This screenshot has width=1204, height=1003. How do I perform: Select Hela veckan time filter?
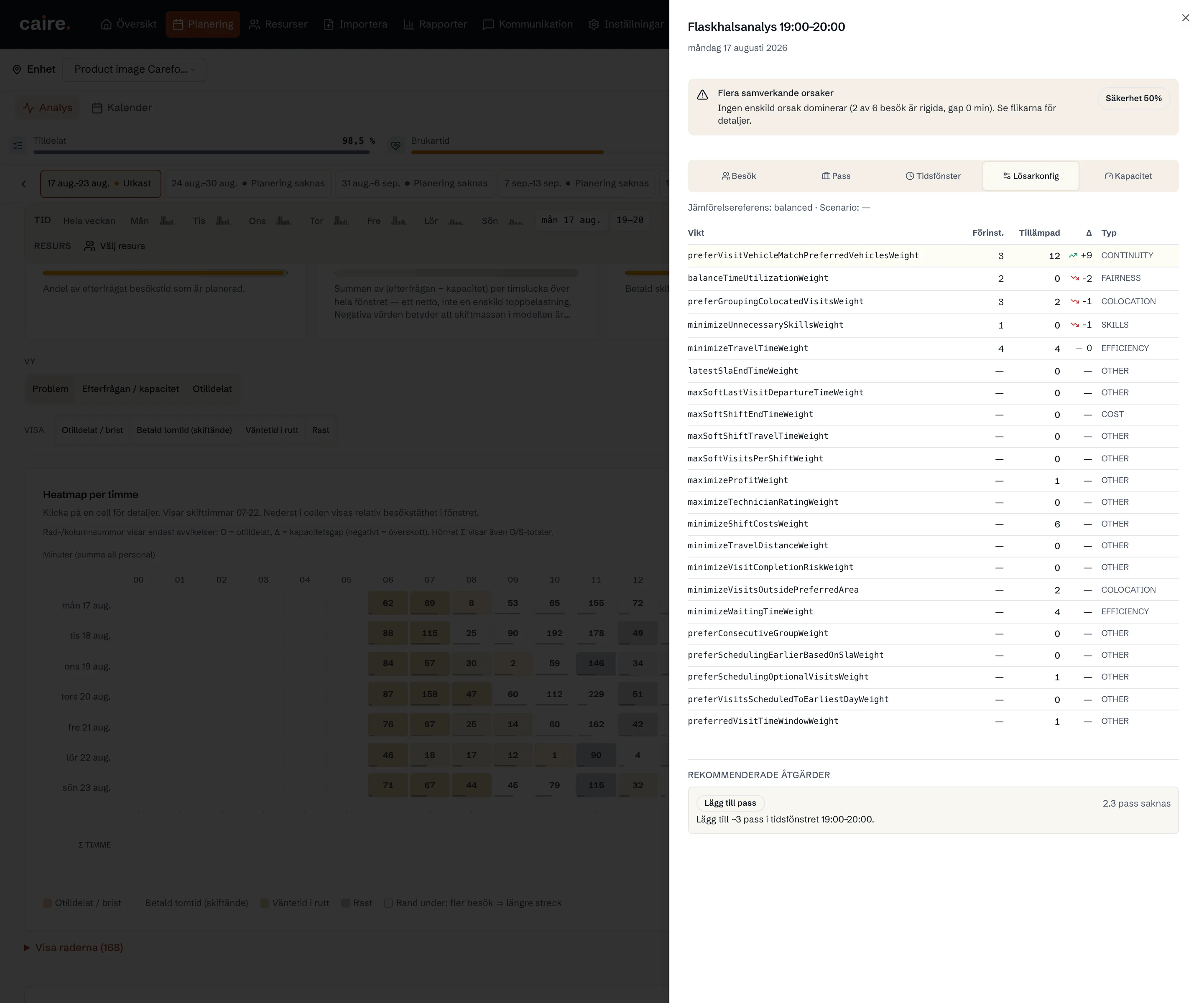[x=89, y=221]
